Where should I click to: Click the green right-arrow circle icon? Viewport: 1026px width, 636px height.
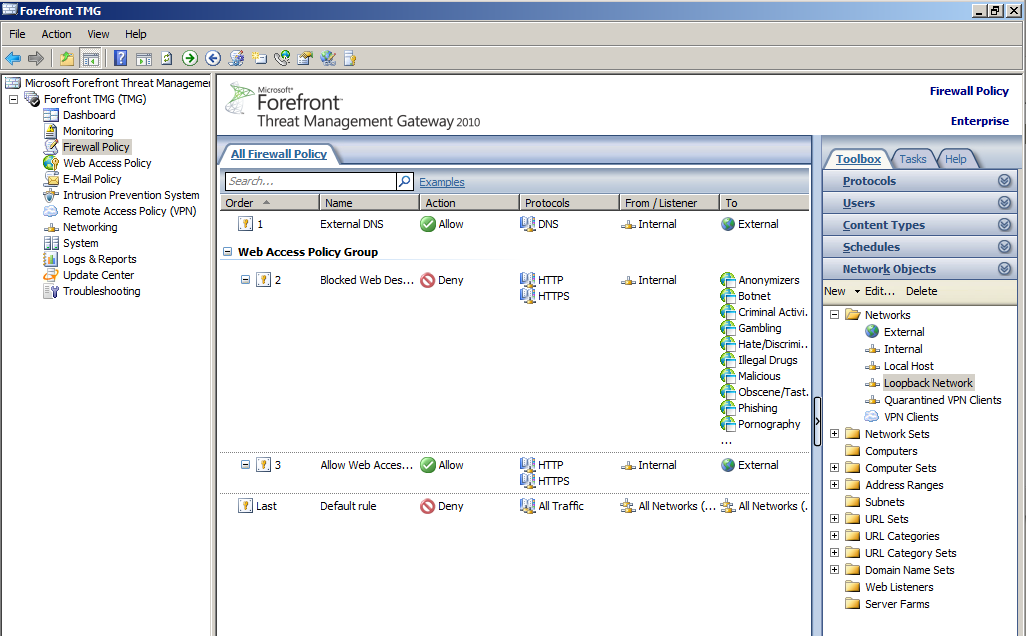[x=190, y=58]
